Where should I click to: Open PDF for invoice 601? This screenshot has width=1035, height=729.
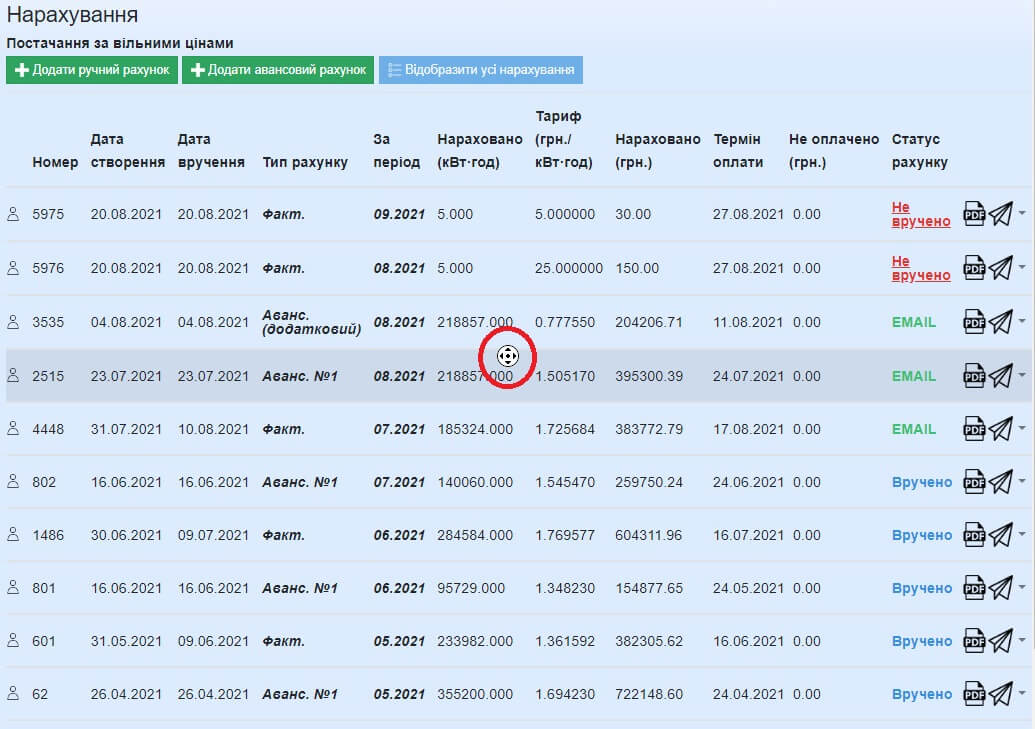coord(974,641)
